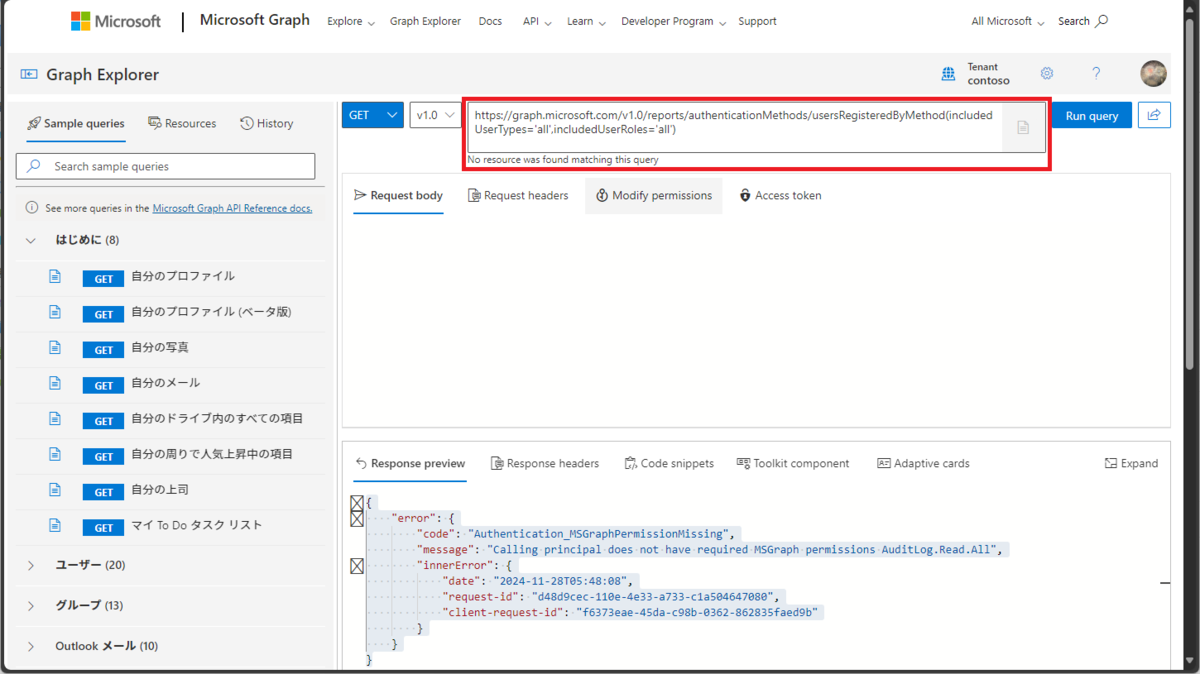Open the Support navigation link
This screenshot has height=674, width=1200.
[757, 21]
